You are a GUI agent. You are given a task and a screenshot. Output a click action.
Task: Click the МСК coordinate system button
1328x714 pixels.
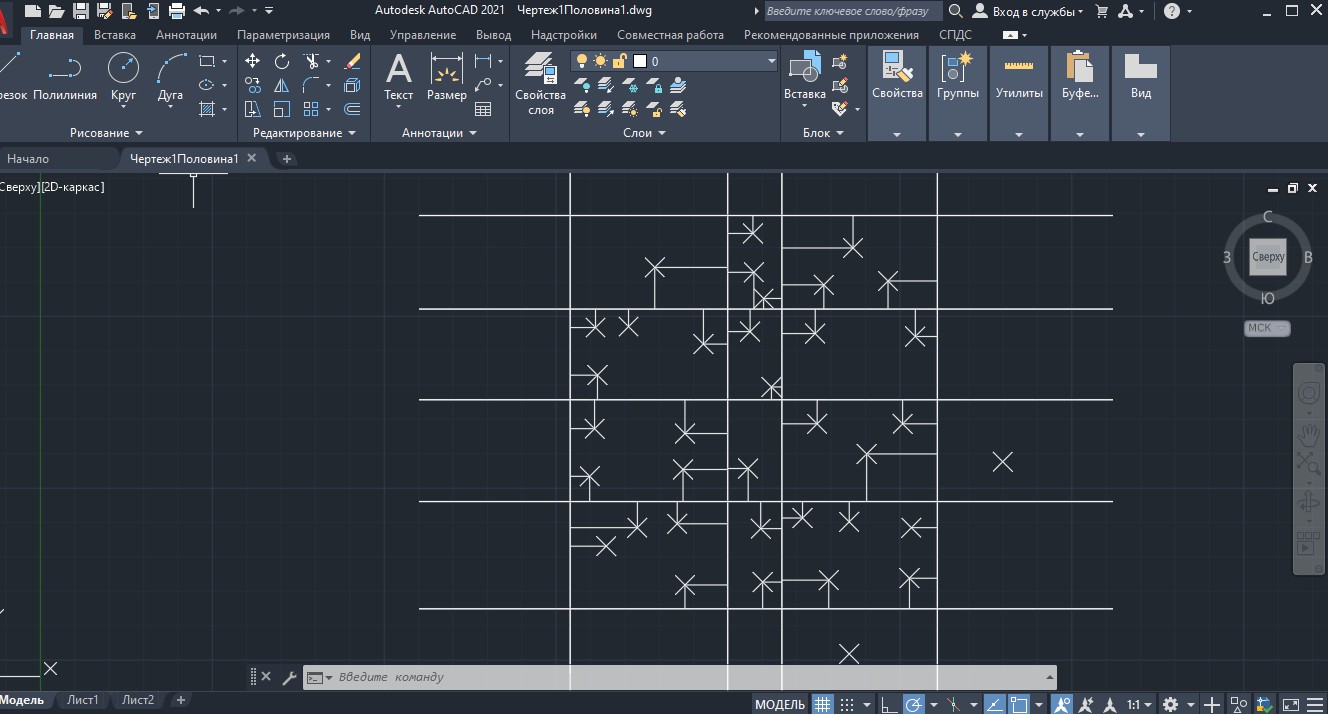click(x=1267, y=328)
